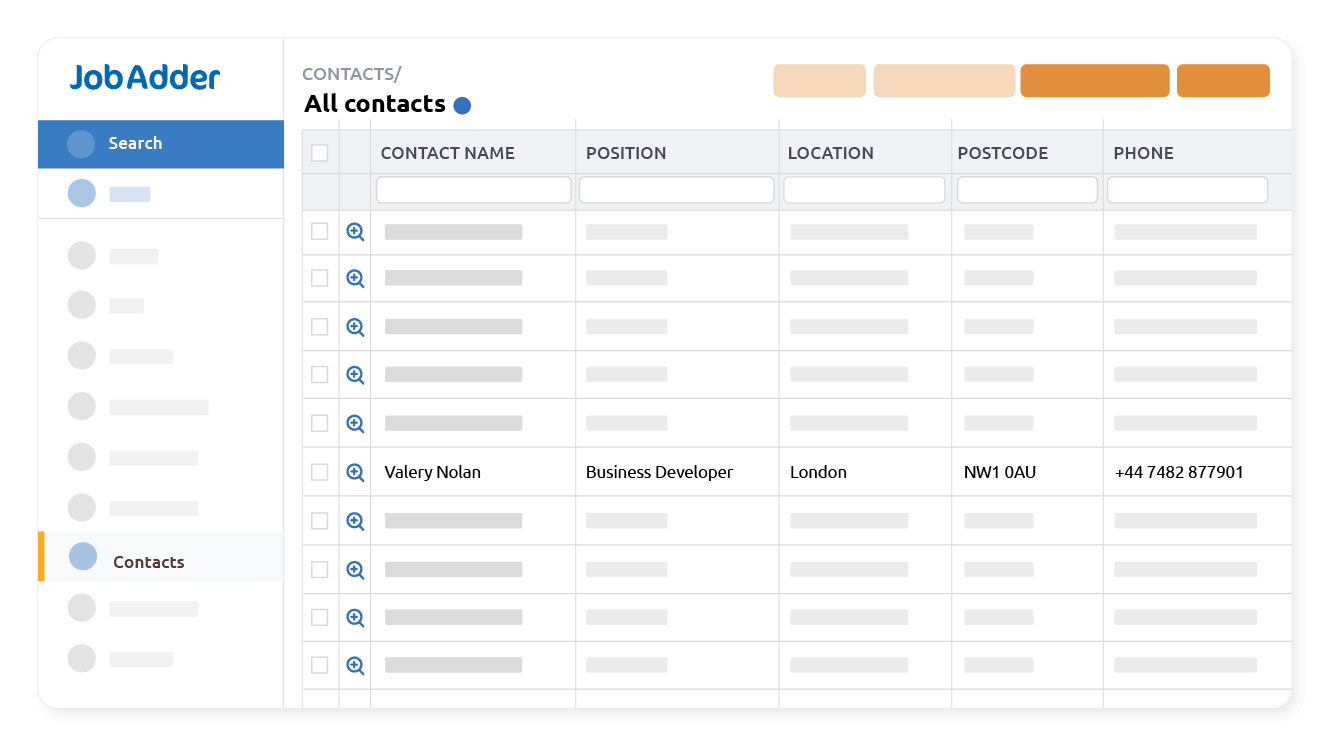
Task: Open the magnifier preview below Valery Nolan's row
Action: (x=354, y=520)
